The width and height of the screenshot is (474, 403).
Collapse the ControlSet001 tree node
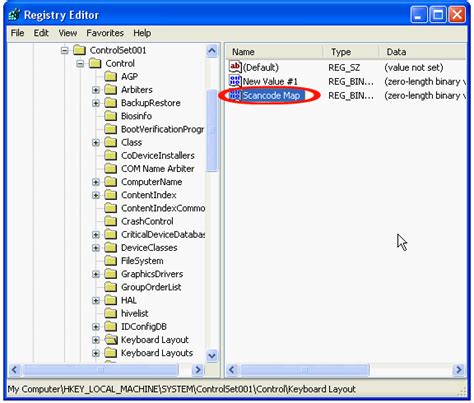coord(64,51)
